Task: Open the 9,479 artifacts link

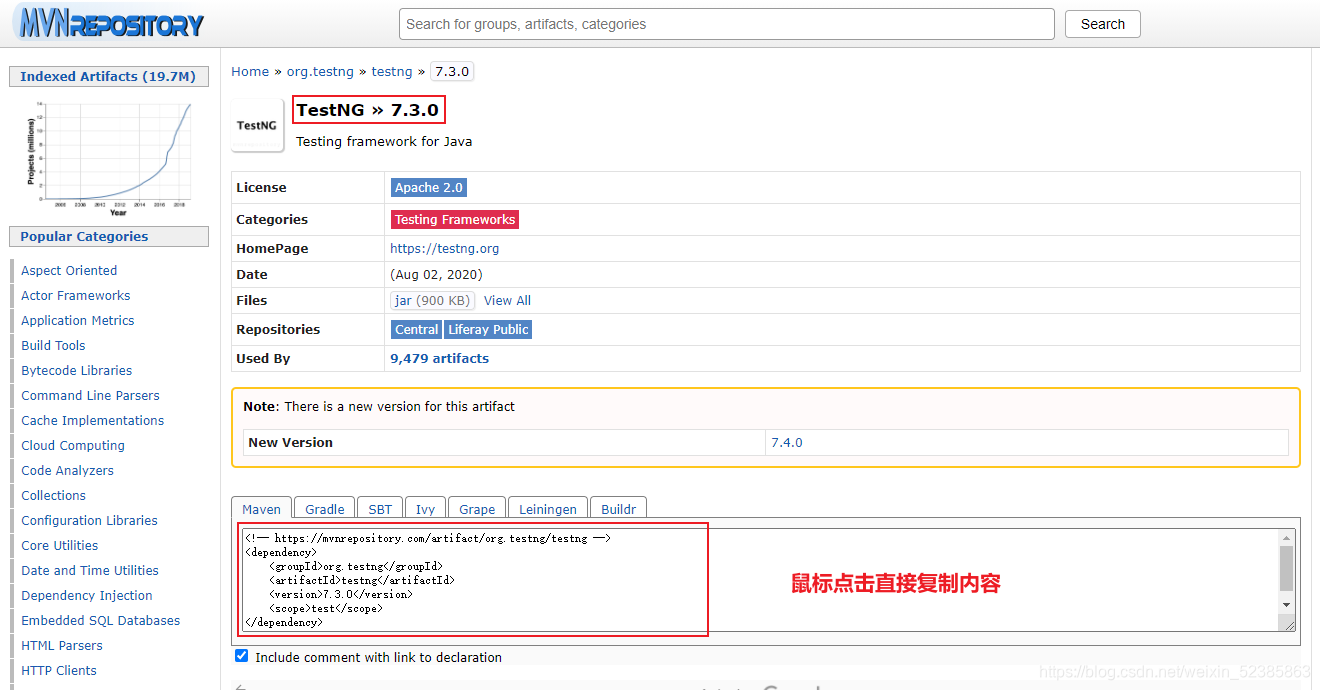Action: (x=440, y=358)
